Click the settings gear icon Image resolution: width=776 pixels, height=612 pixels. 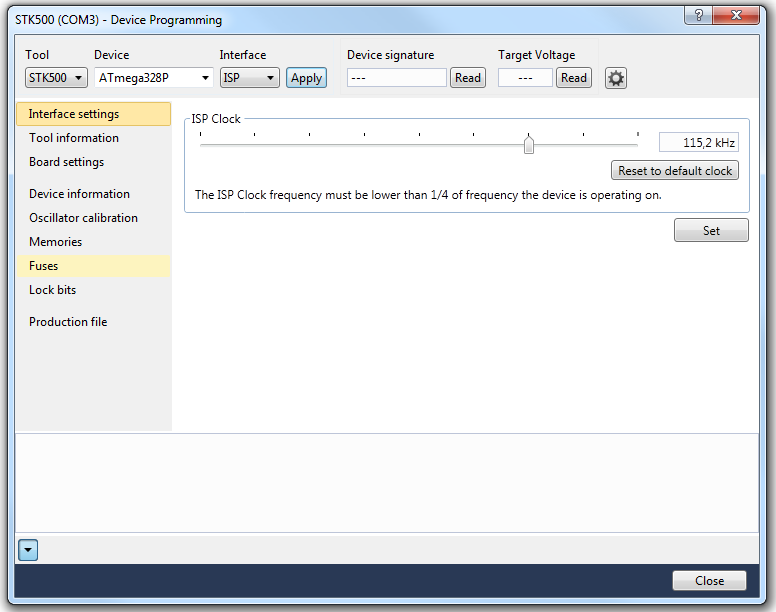tap(616, 78)
